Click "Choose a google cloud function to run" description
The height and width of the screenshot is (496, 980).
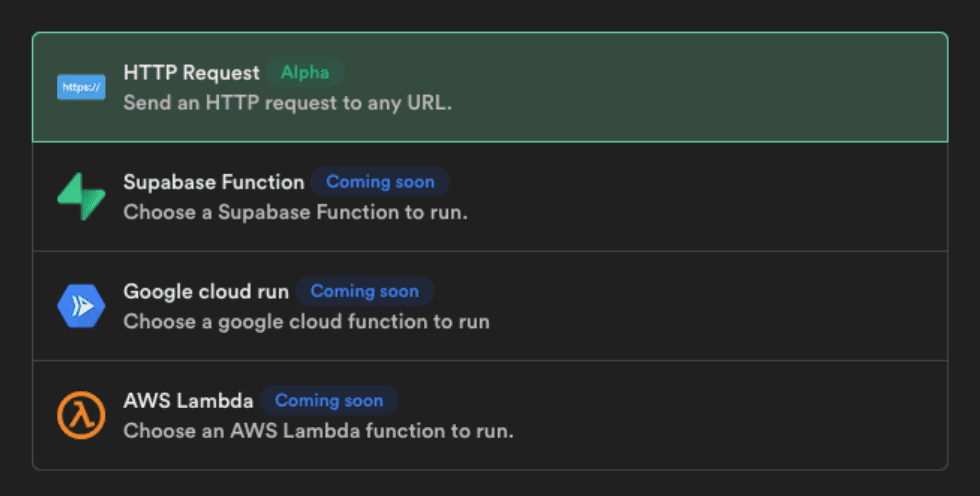coord(306,322)
